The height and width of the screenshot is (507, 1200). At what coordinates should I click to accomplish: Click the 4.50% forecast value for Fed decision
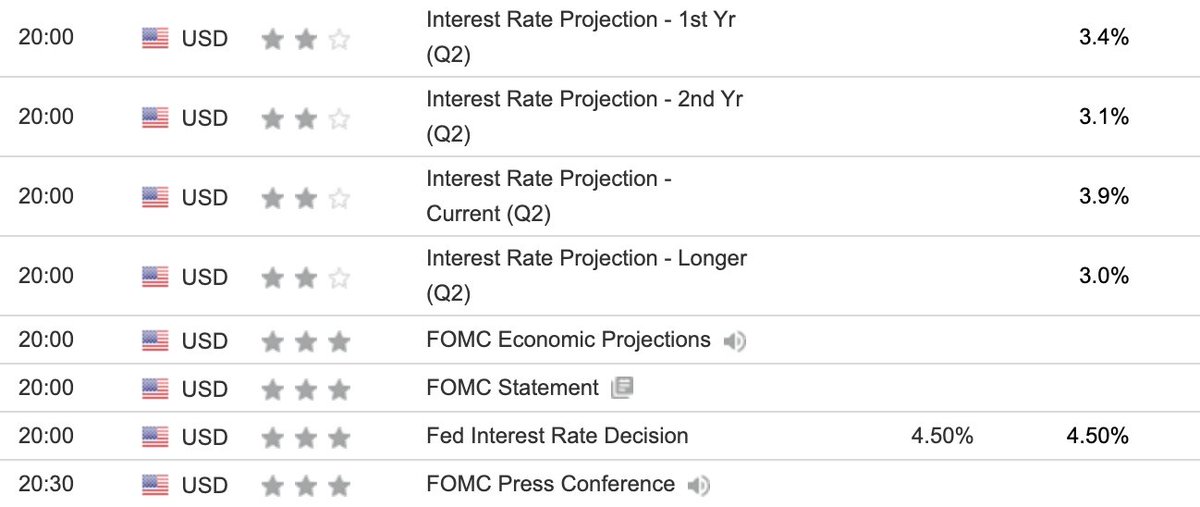point(942,437)
